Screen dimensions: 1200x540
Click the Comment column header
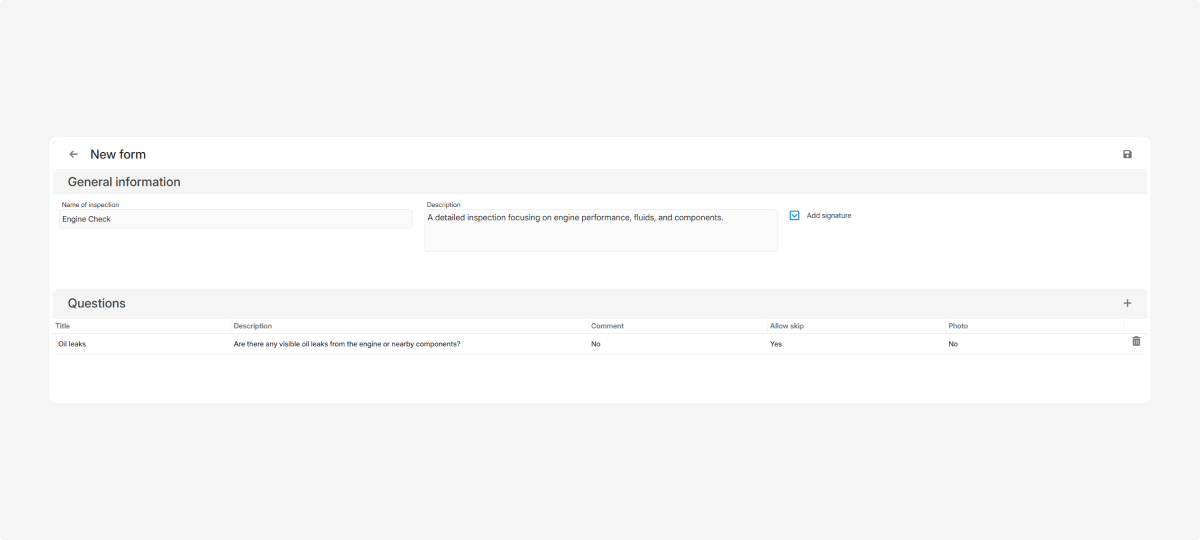pos(607,326)
